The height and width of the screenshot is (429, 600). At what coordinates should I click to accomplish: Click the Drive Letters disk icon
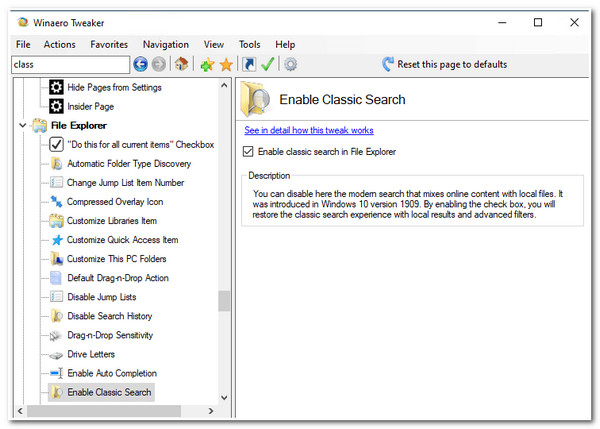[56, 356]
